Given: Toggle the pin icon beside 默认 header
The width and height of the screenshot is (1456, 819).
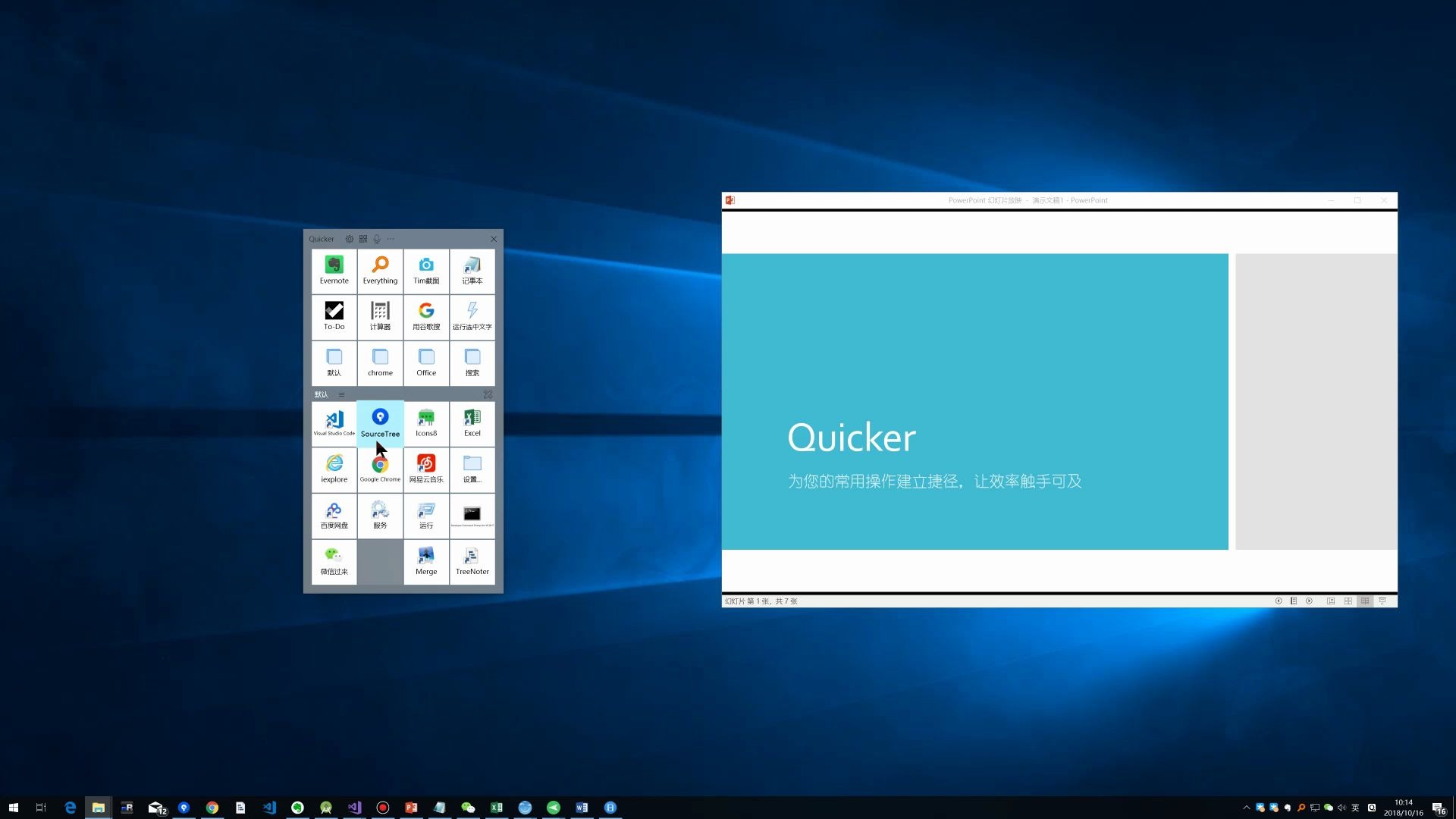Looking at the screenshot, I should pyautogui.click(x=488, y=394).
